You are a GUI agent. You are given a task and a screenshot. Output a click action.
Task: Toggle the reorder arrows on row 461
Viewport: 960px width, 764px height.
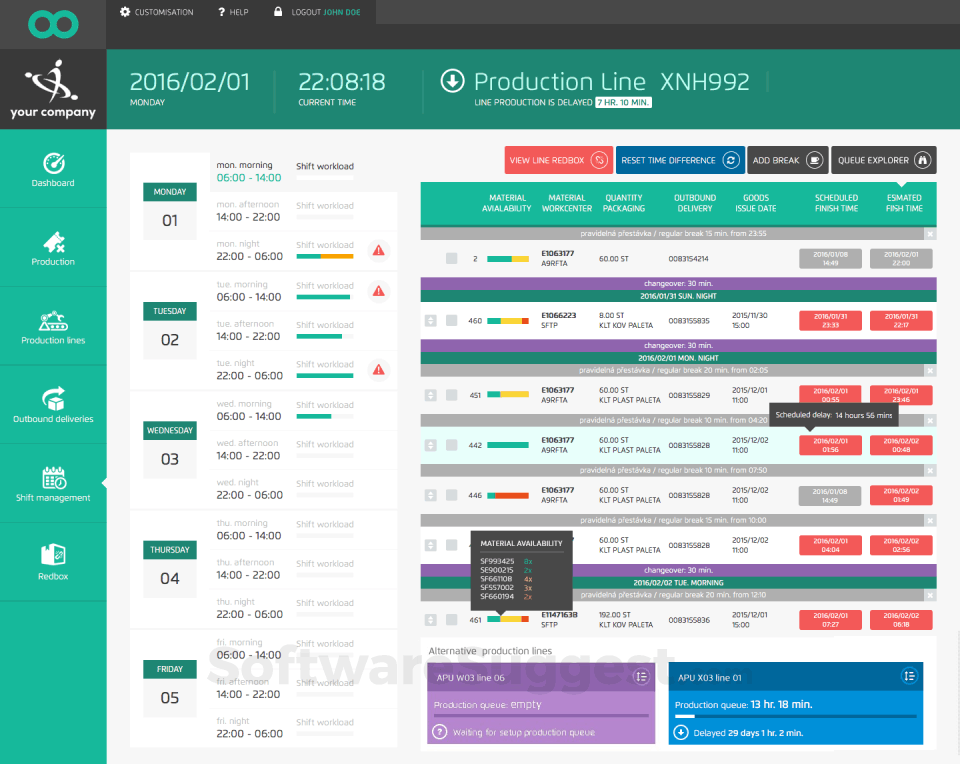coord(431,620)
